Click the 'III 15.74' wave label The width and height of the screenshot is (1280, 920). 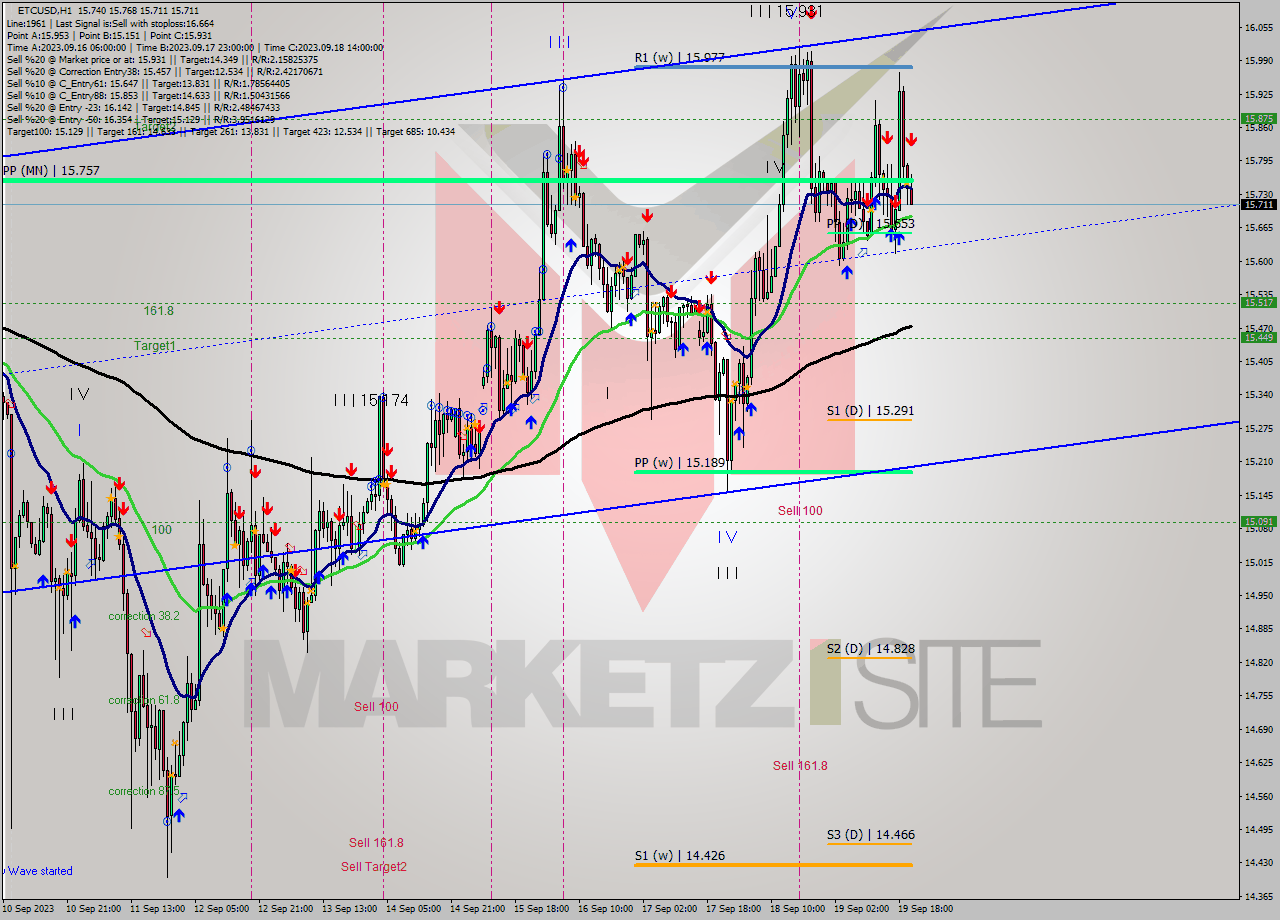coord(371,400)
